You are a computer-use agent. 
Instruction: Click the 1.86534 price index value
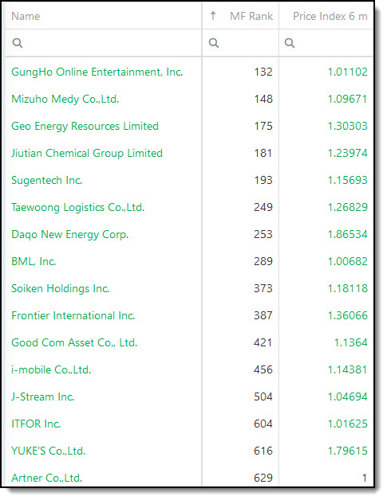tap(347, 234)
